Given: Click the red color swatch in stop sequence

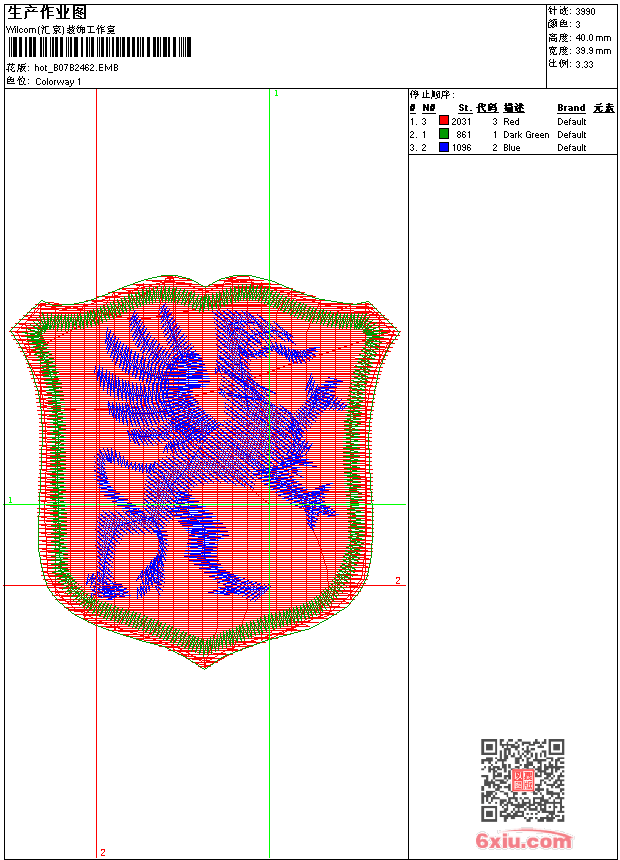Looking at the screenshot, I should tap(444, 121).
